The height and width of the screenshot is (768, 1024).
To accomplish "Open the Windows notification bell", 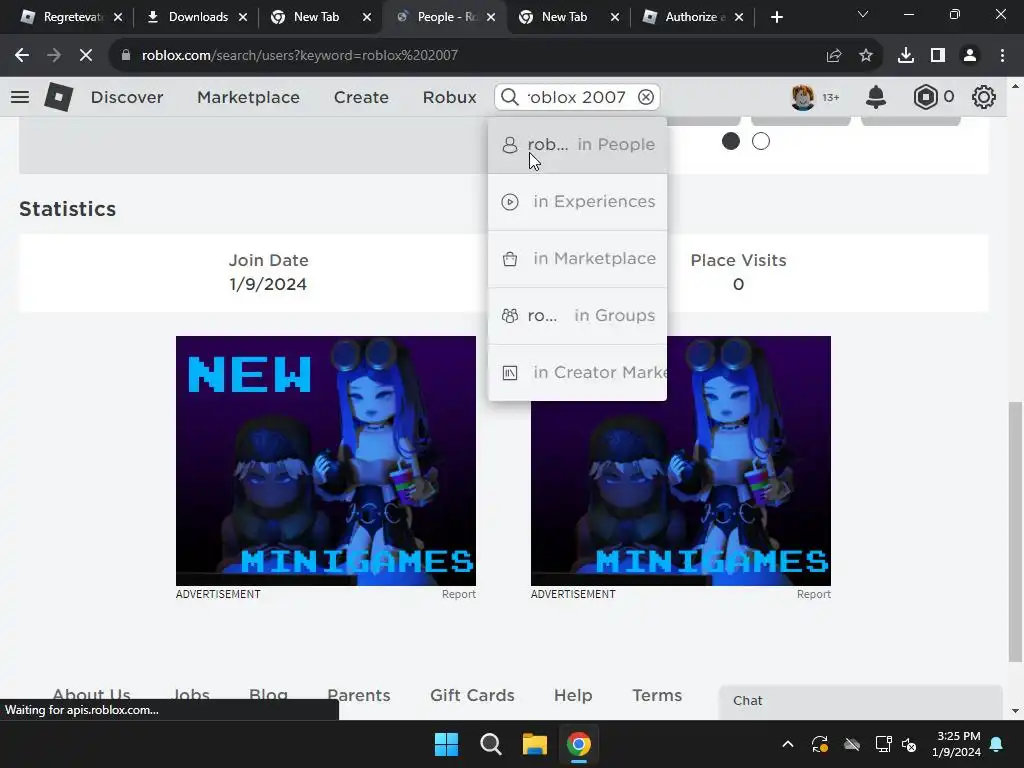I will 997,744.
